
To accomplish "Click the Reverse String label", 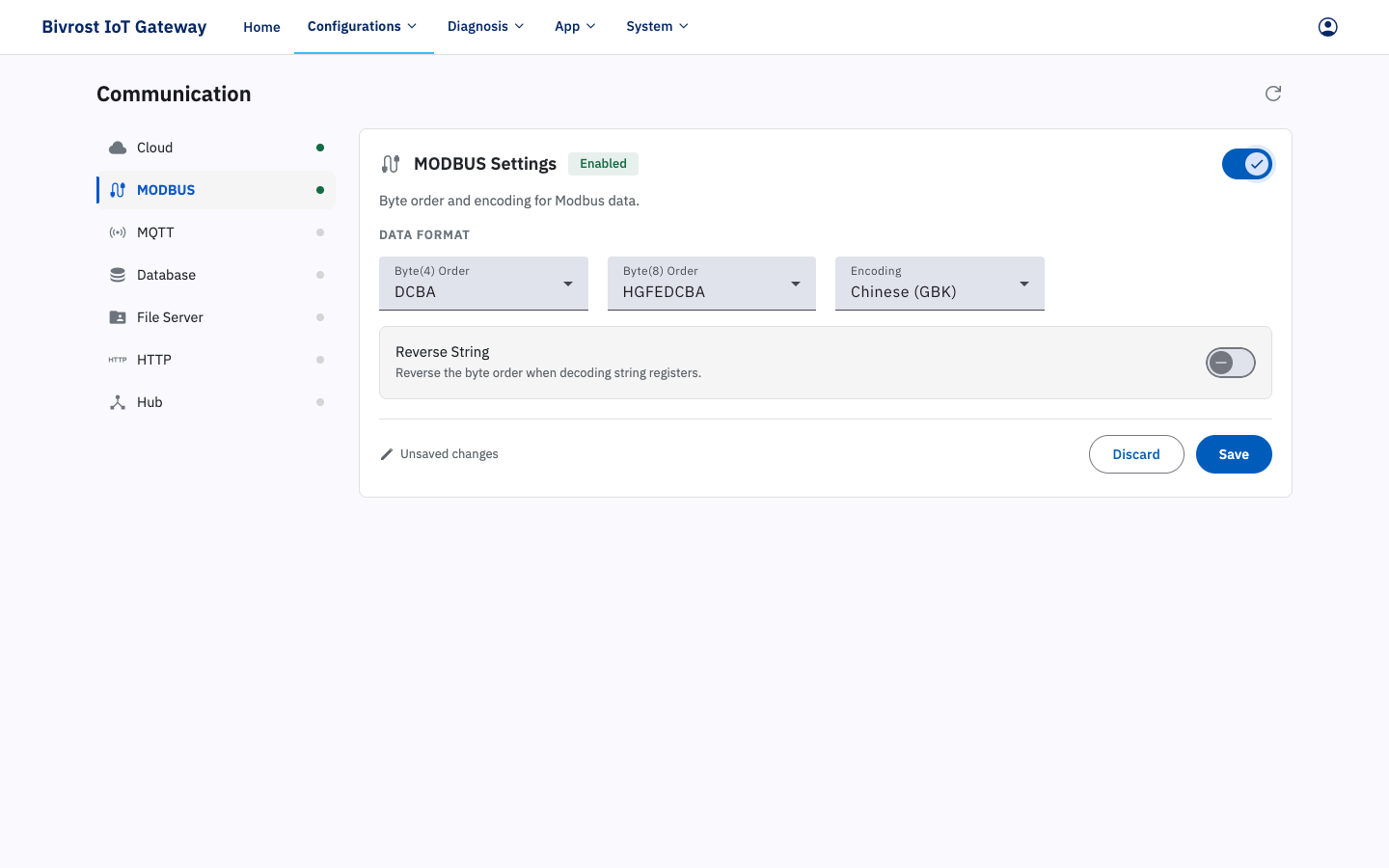I will (443, 352).
